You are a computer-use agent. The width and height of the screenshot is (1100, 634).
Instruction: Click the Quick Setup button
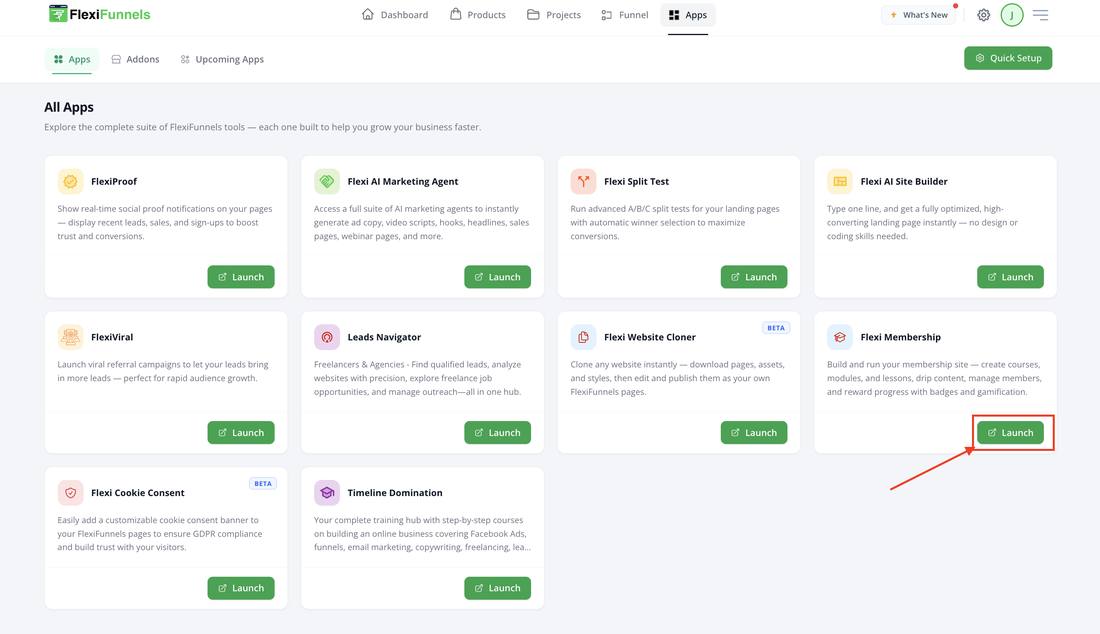tap(1008, 58)
